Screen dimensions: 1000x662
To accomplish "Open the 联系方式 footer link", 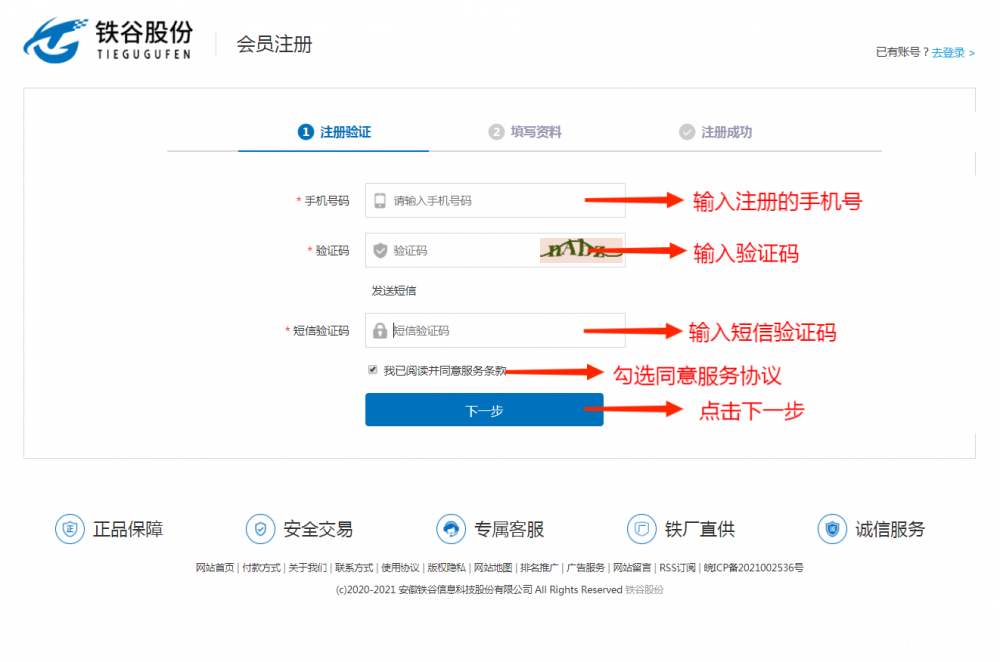I will [354, 568].
